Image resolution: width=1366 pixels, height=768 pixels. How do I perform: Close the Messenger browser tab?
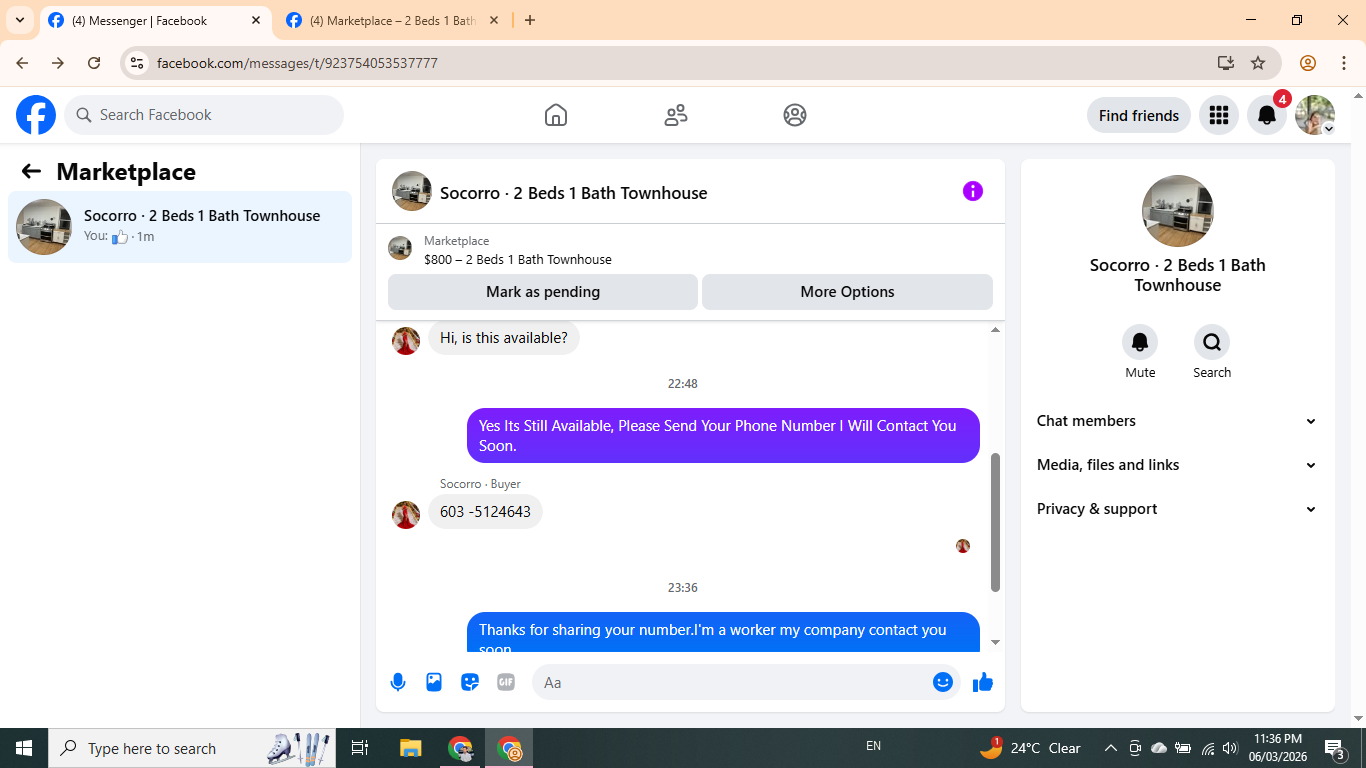coord(256,20)
